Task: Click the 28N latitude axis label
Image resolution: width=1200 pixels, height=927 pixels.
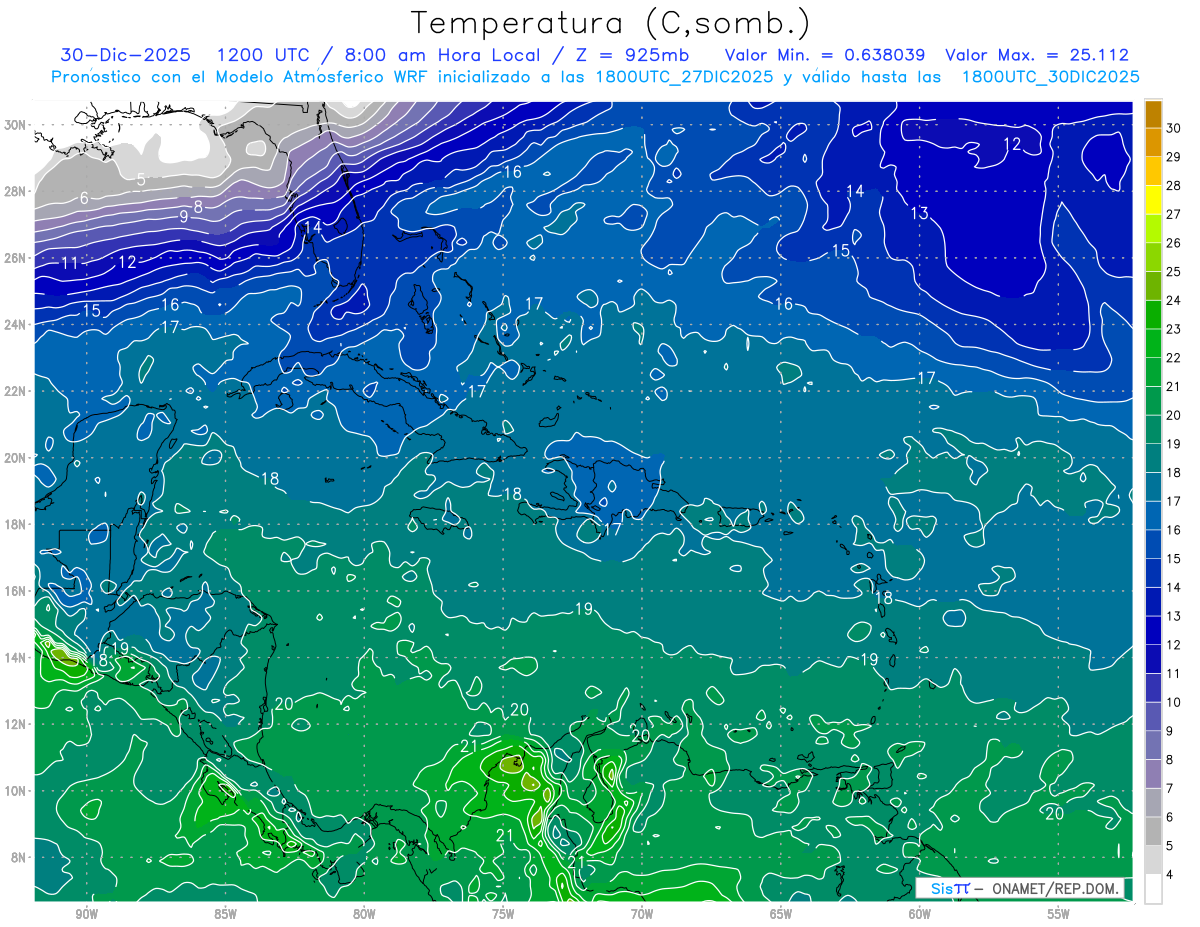Action: coord(17,191)
